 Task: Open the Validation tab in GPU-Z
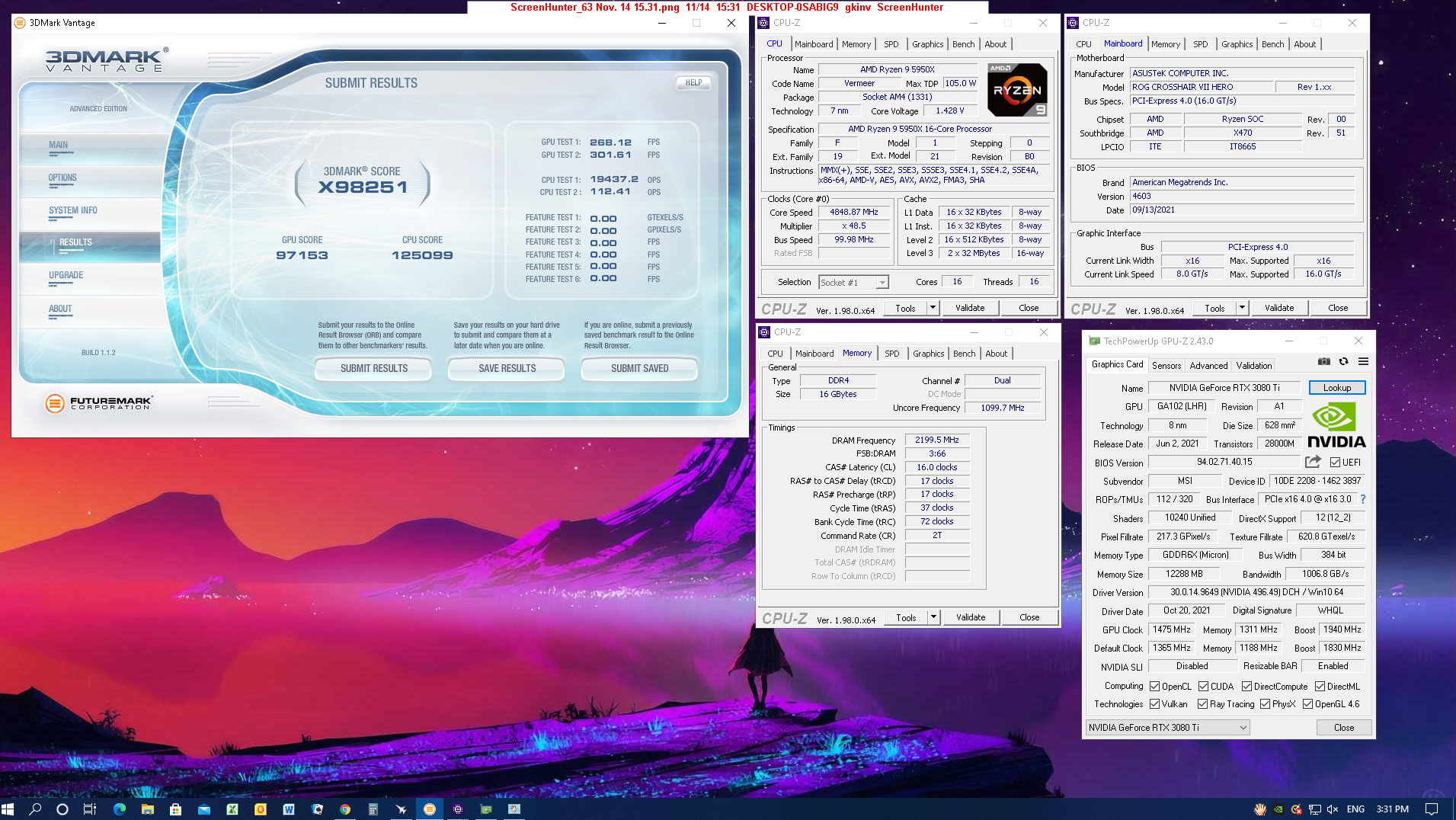coord(1254,366)
